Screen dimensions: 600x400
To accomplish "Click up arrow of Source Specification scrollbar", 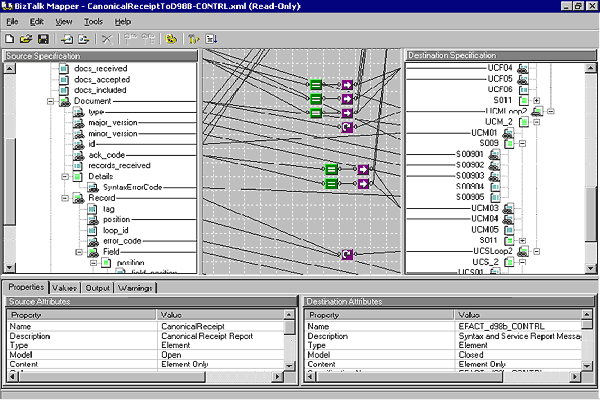I will [x=10, y=69].
